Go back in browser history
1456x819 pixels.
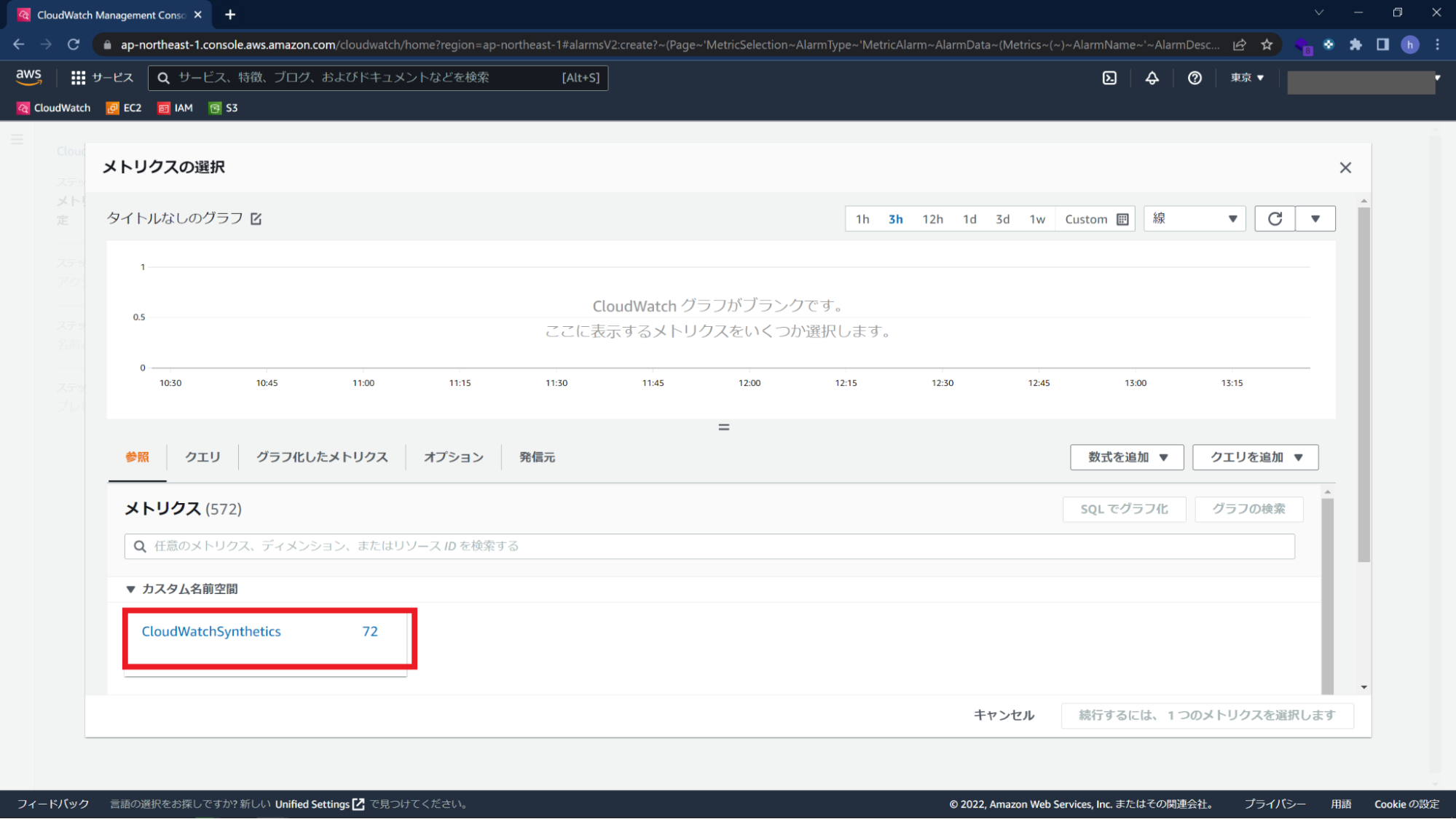(19, 44)
